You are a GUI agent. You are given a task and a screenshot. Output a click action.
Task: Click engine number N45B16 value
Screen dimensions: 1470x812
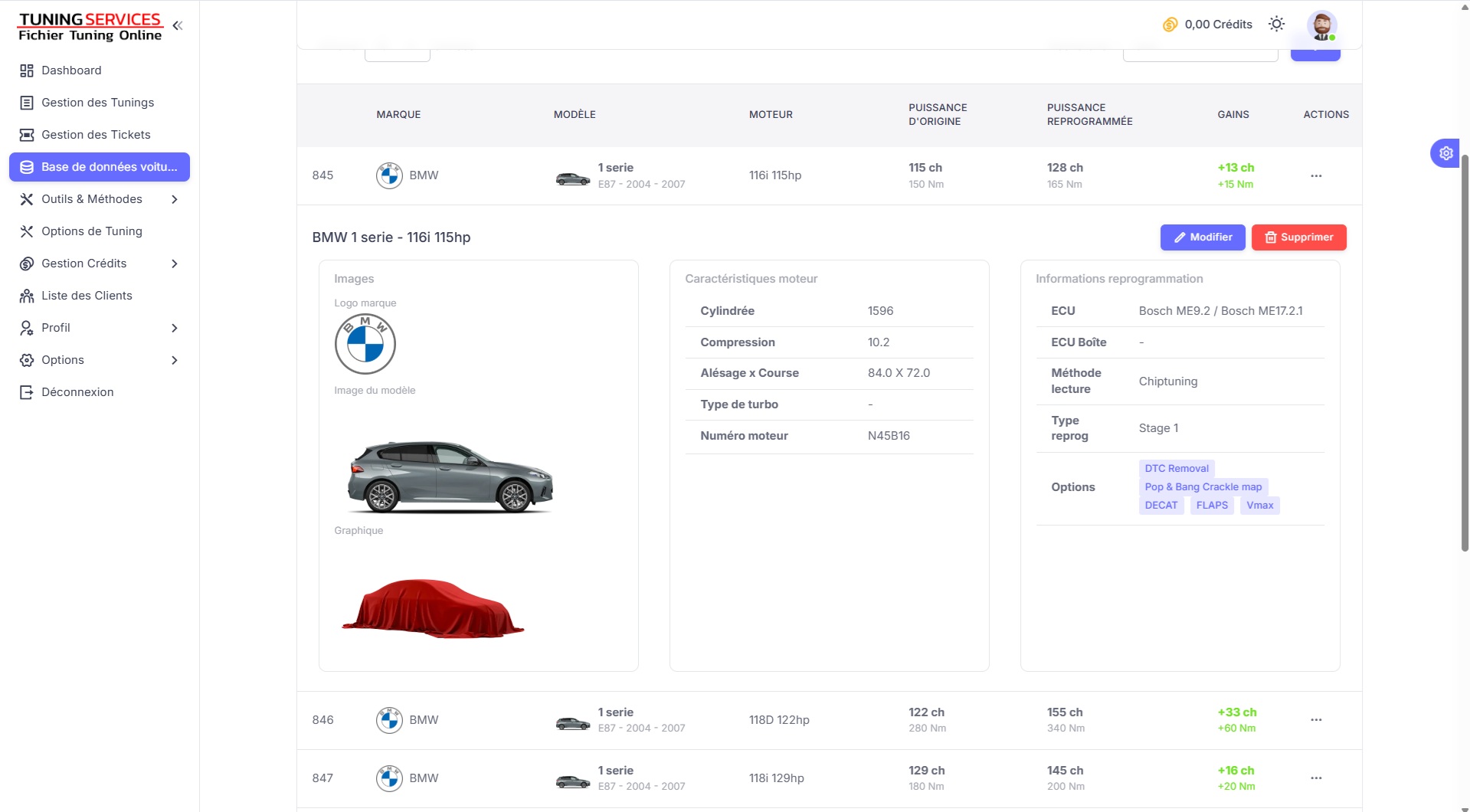pos(889,436)
